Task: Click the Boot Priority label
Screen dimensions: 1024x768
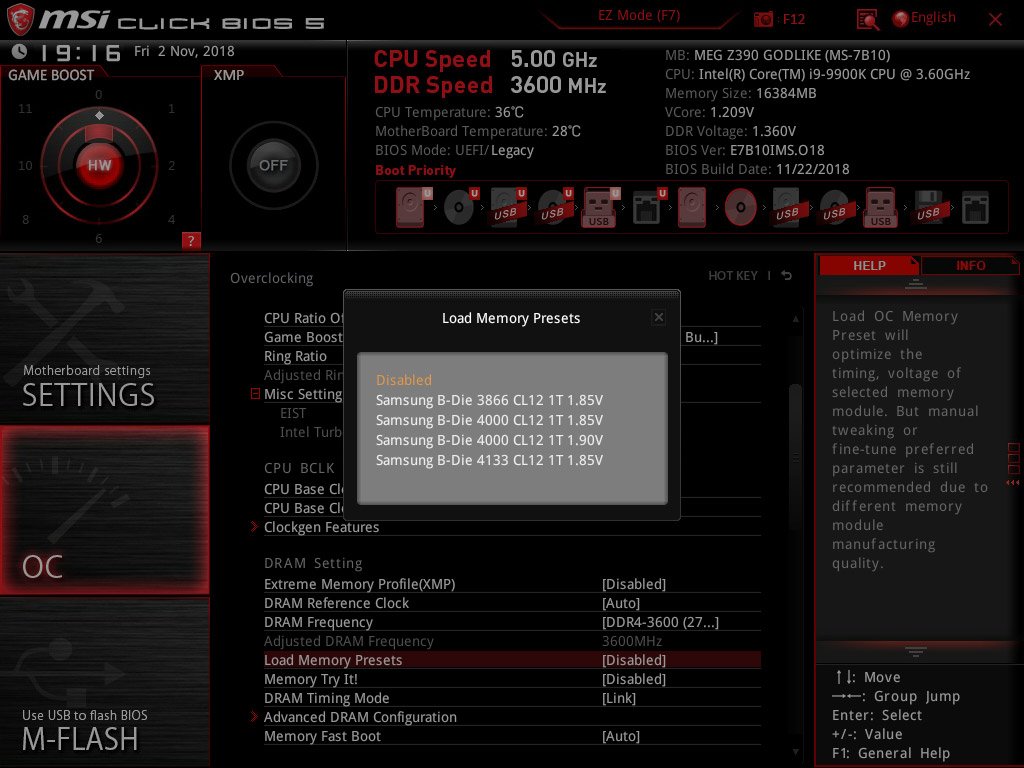Action: 415,170
